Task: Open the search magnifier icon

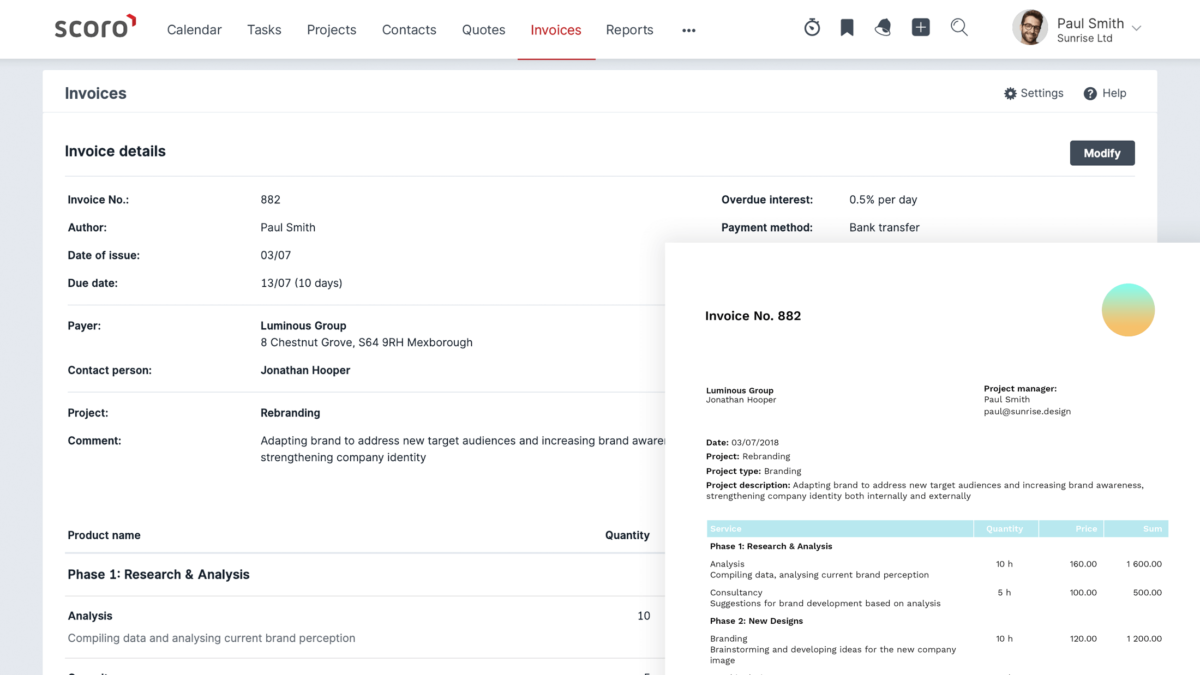Action: 959,28
